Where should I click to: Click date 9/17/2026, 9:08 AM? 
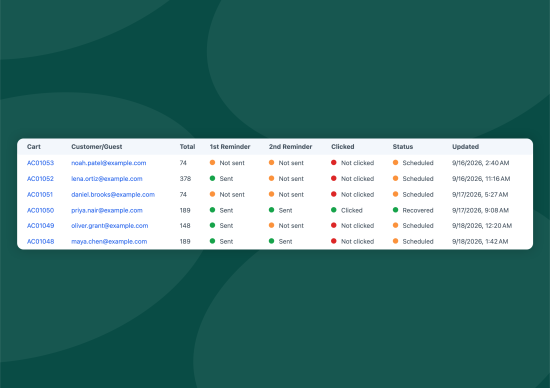pyautogui.click(x=481, y=210)
